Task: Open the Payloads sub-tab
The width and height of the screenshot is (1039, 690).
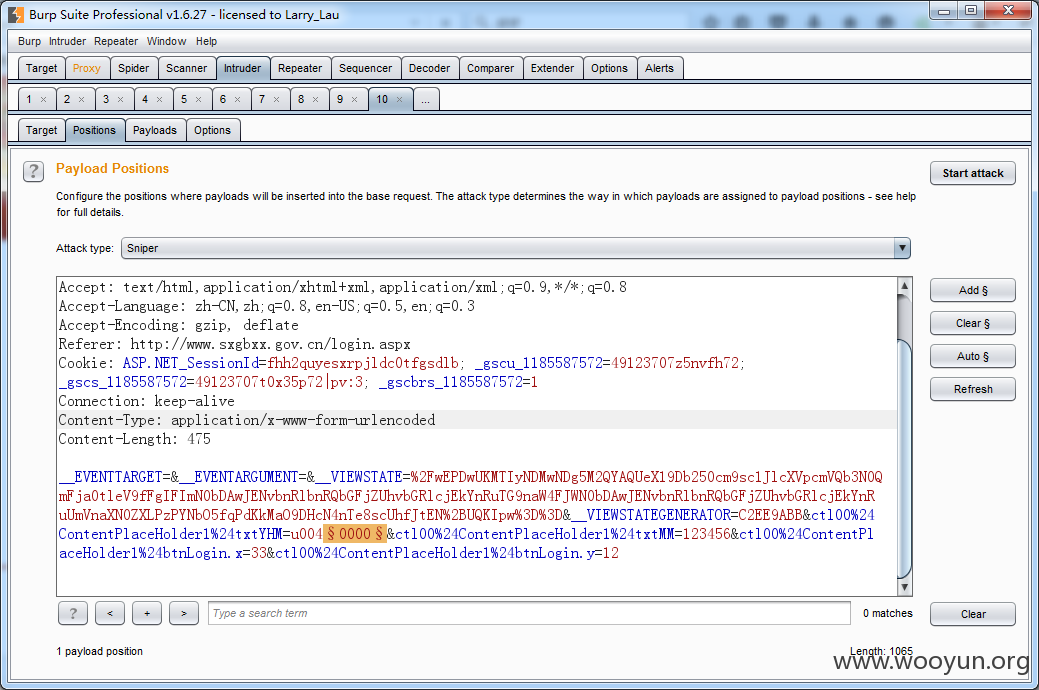Action: click(154, 131)
